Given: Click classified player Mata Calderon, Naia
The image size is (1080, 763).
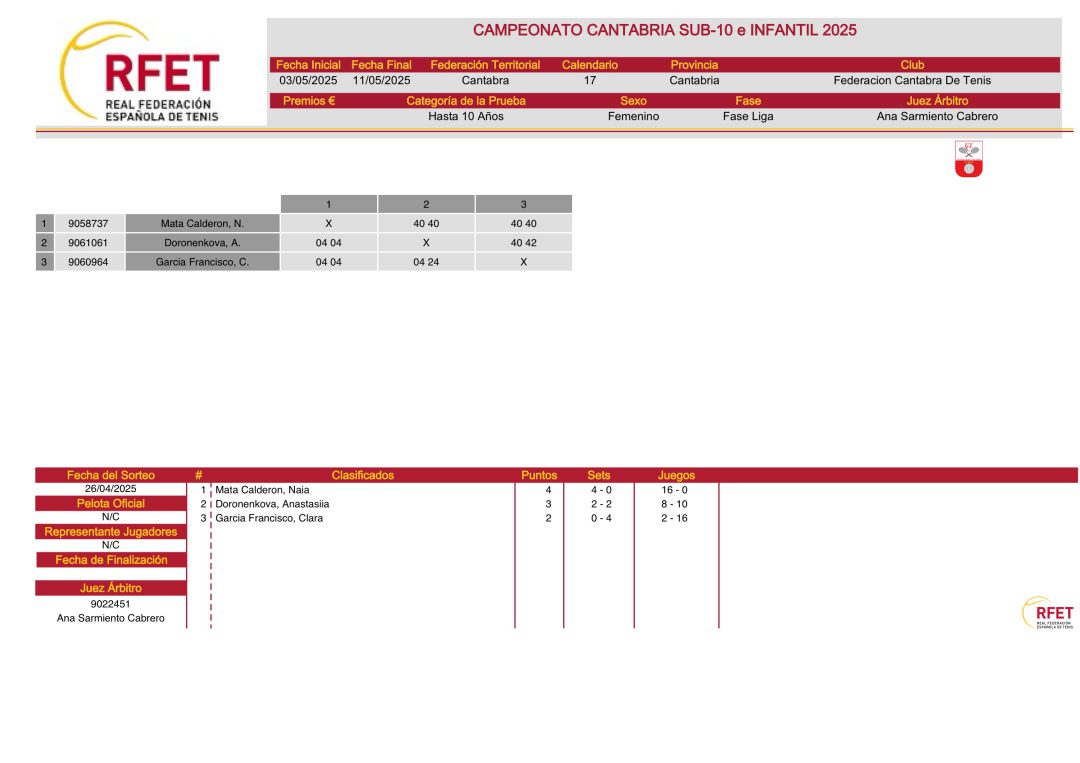Looking at the screenshot, I should click(262, 490).
